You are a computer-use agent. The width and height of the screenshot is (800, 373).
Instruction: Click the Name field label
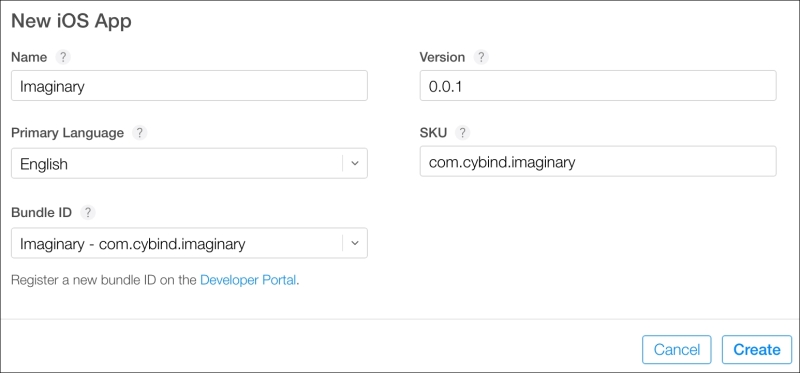tap(29, 57)
